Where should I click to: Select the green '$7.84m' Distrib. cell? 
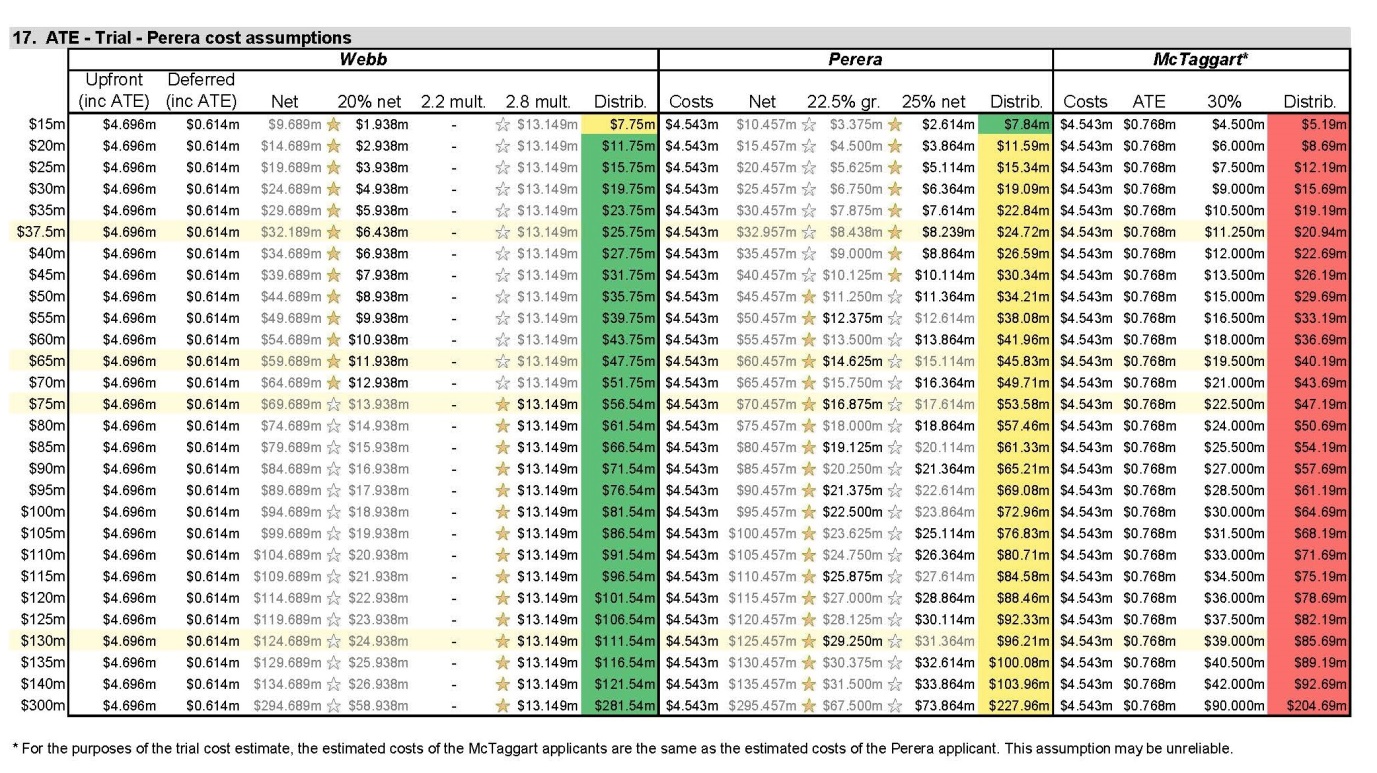tap(1015, 125)
